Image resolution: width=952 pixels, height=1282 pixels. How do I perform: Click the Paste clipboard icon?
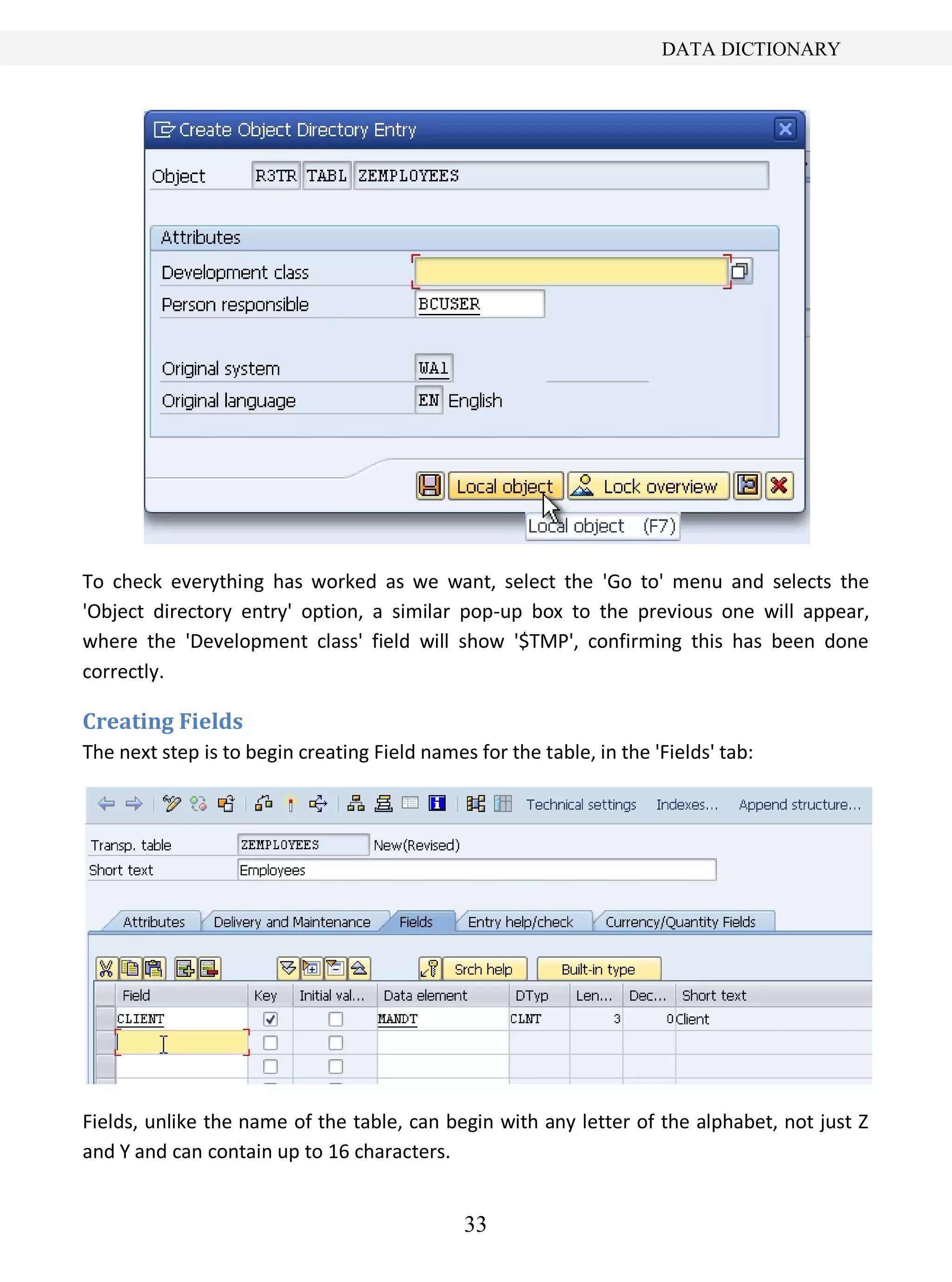(x=154, y=969)
